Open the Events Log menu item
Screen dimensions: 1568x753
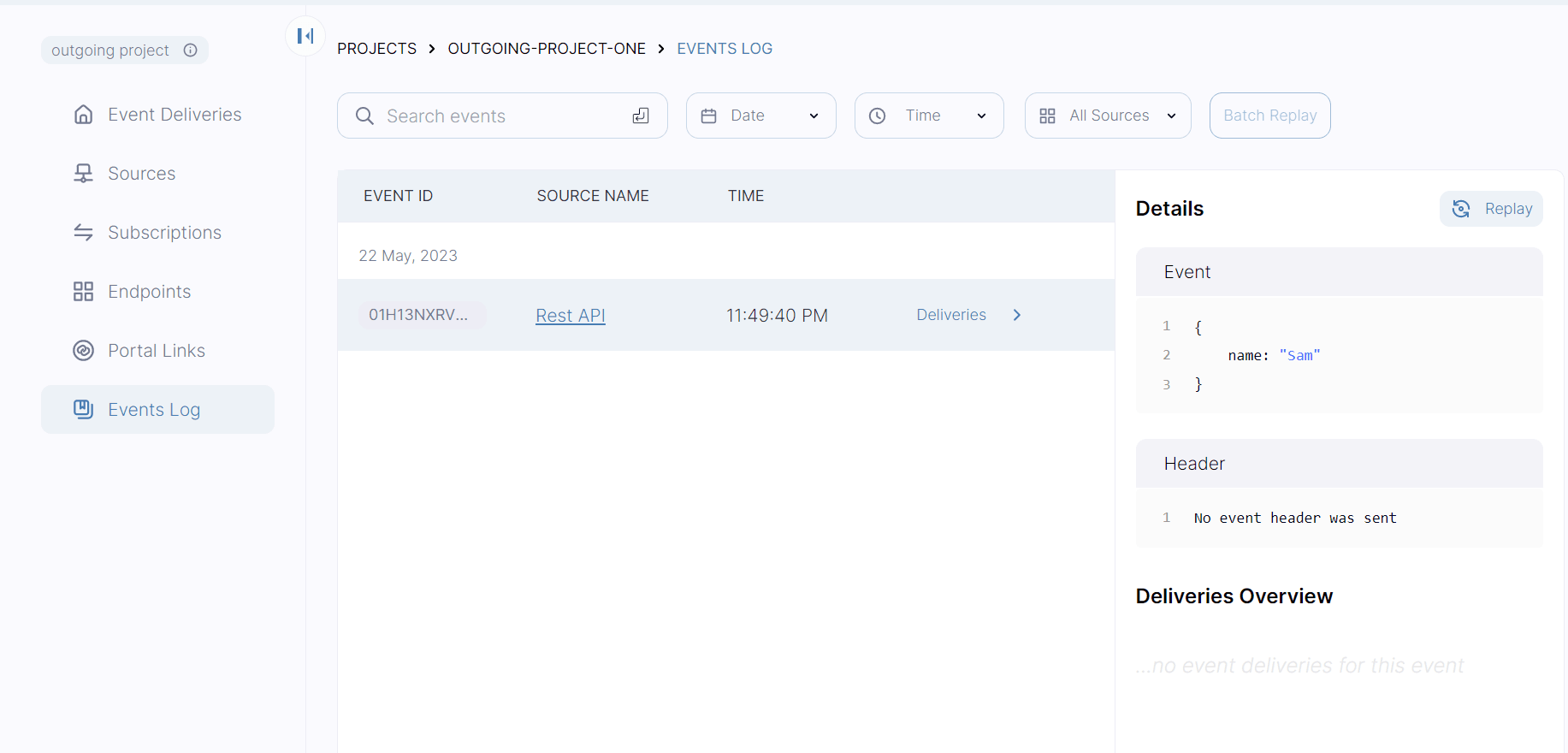[154, 410]
